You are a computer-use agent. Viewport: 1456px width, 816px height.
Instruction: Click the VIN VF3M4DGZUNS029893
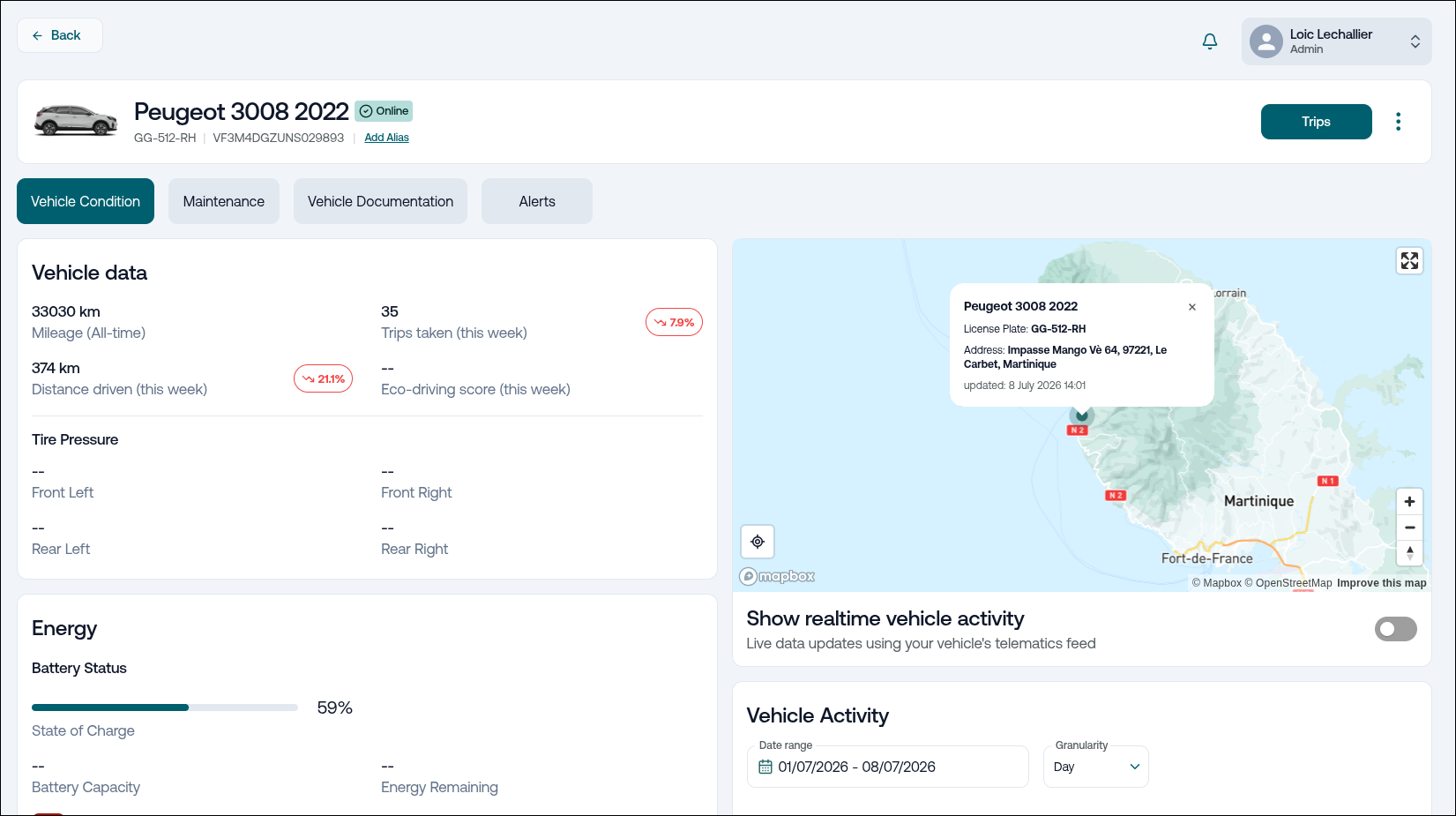279,138
